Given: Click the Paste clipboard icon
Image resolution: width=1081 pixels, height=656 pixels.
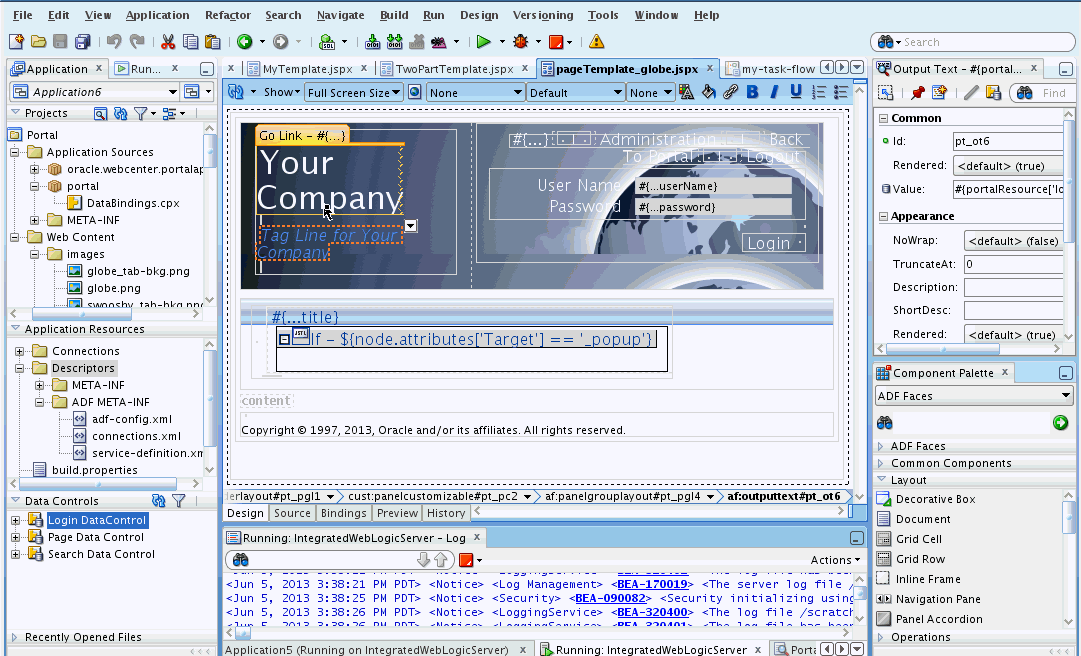Looking at the screenshot, I should coord(212,42).
